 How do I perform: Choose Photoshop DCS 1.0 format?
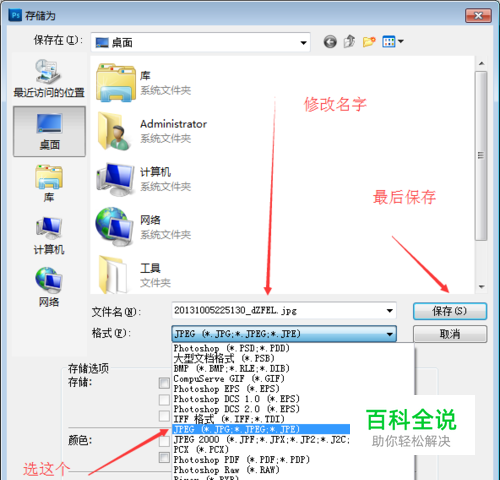click(236, 399)
